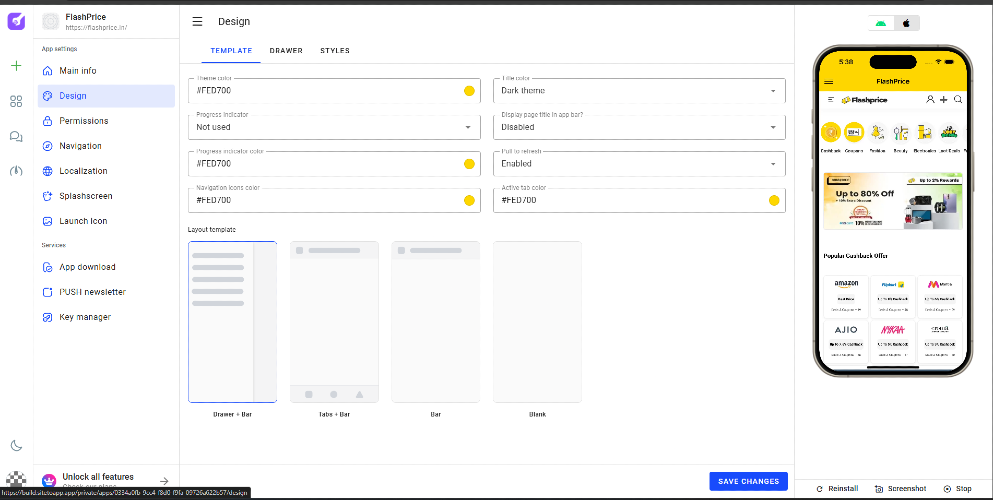Open the Navigation icons color swatch

coord(469,201)
